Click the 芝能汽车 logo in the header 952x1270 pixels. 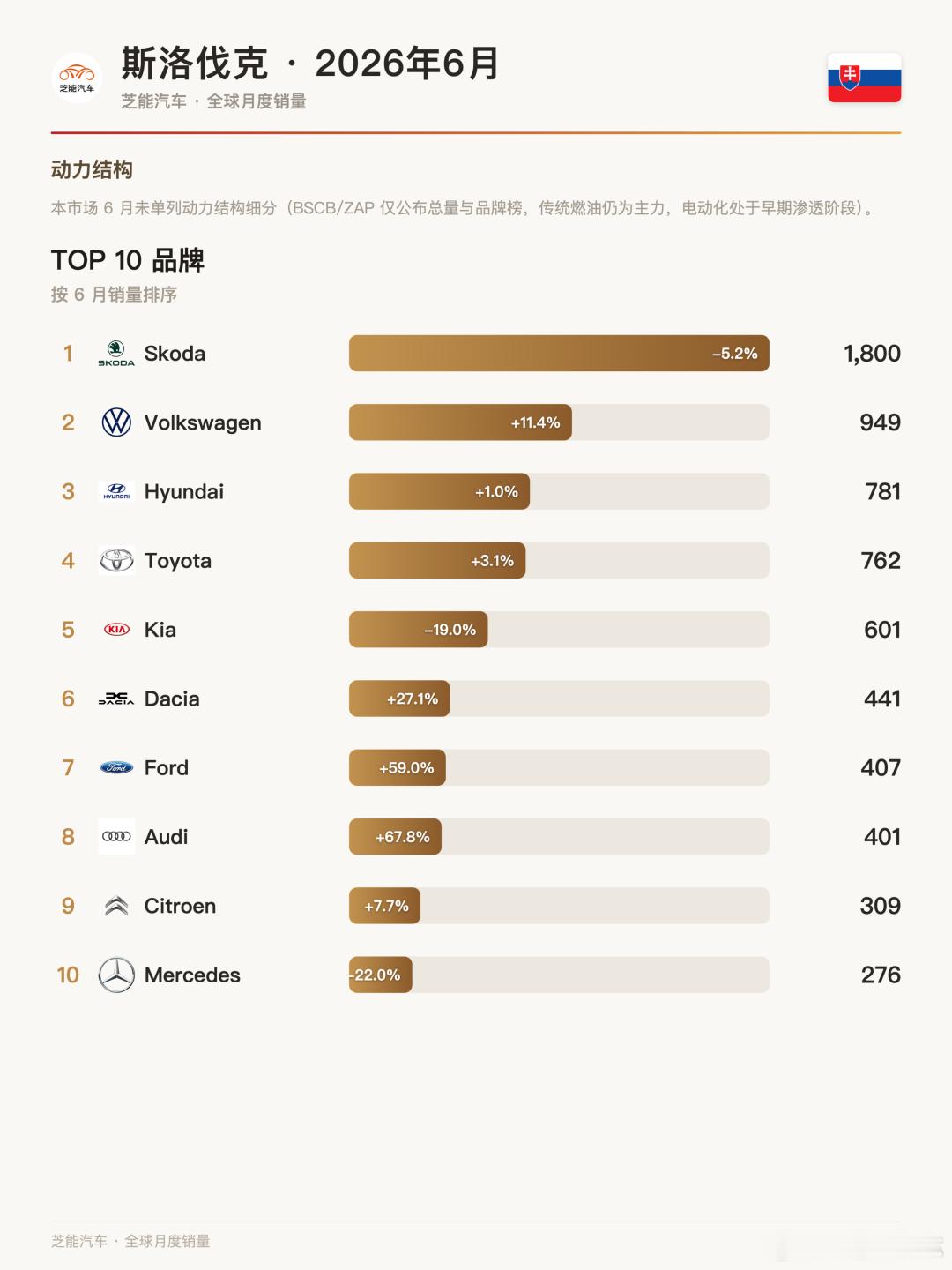77,78
